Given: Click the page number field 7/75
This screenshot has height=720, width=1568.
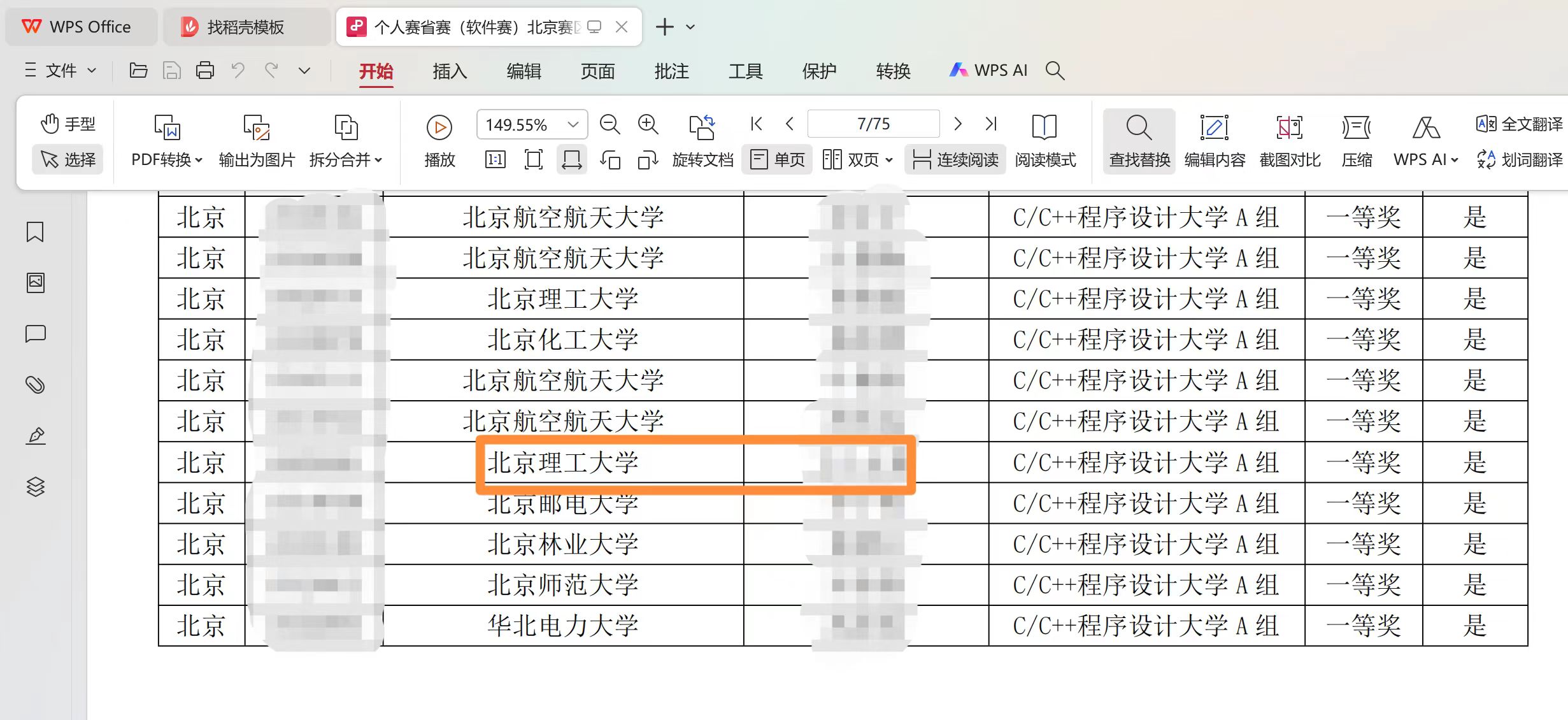Looking at the screenshot, I should 873,124.
